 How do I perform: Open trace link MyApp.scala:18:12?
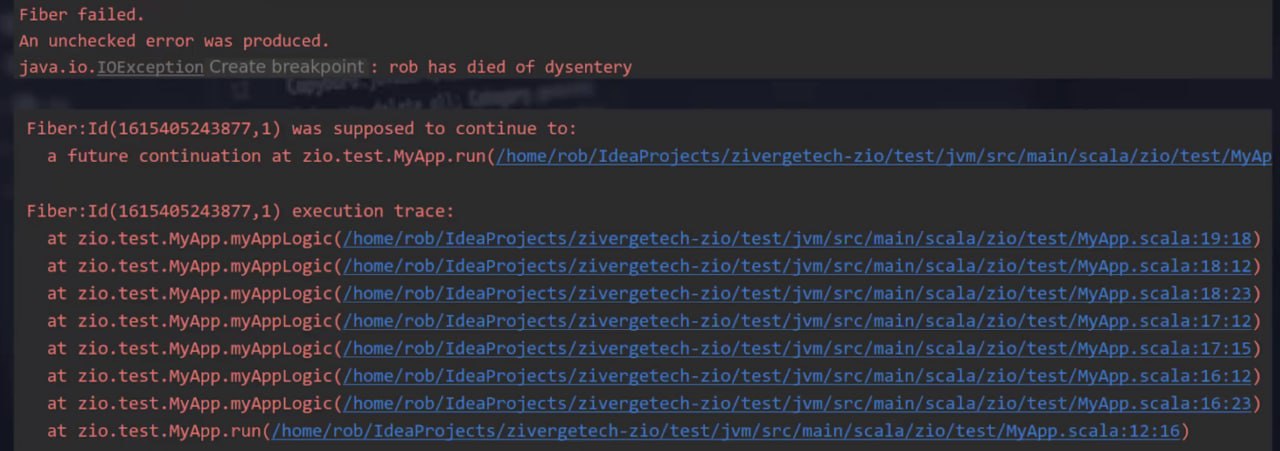797,266
